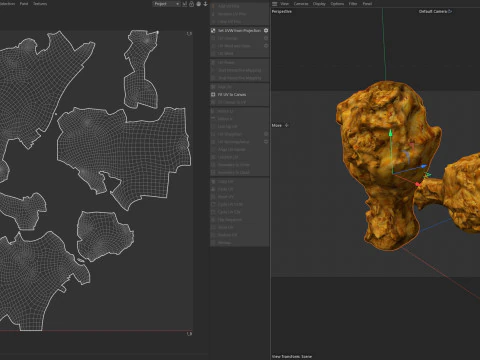
Task: Expand the Project dropdown in UV editor
Action: (x=166, y=4)
